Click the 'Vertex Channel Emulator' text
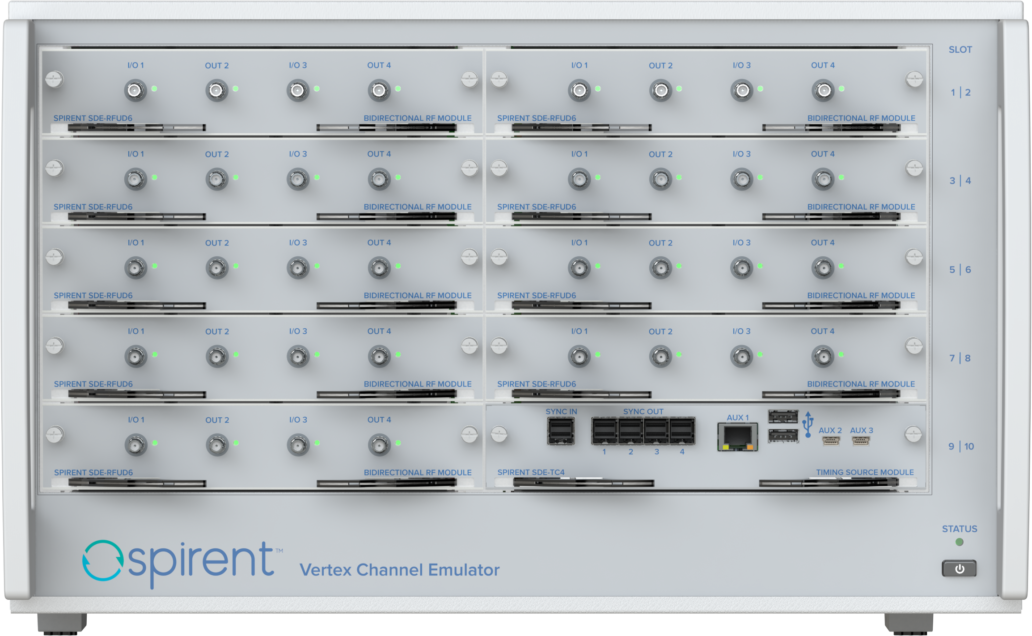The height and width of the screenshot is (636, 1032). click(x=400, y=570)
